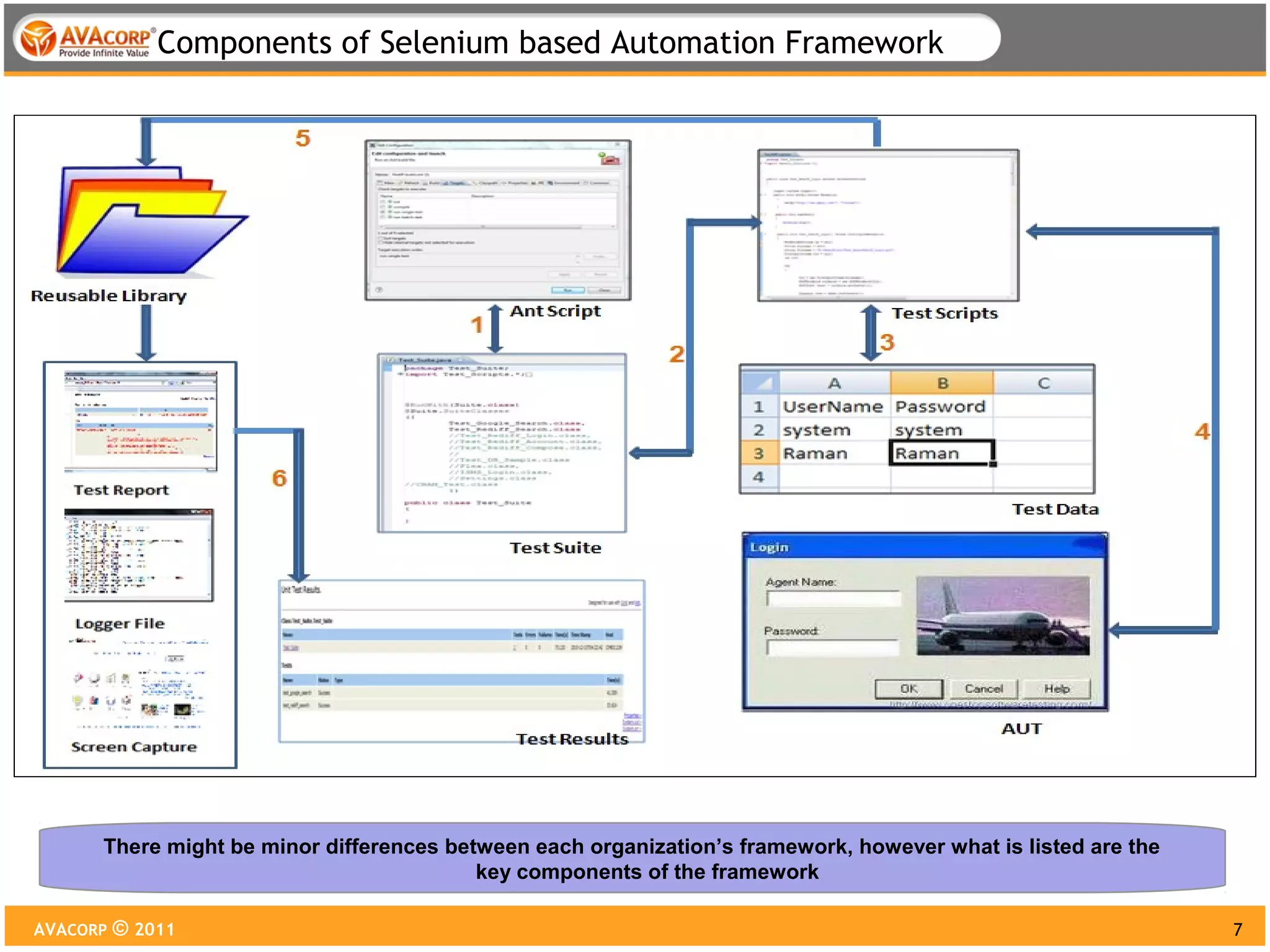Open the Test Suite code screenshot

tap(502, 443)
